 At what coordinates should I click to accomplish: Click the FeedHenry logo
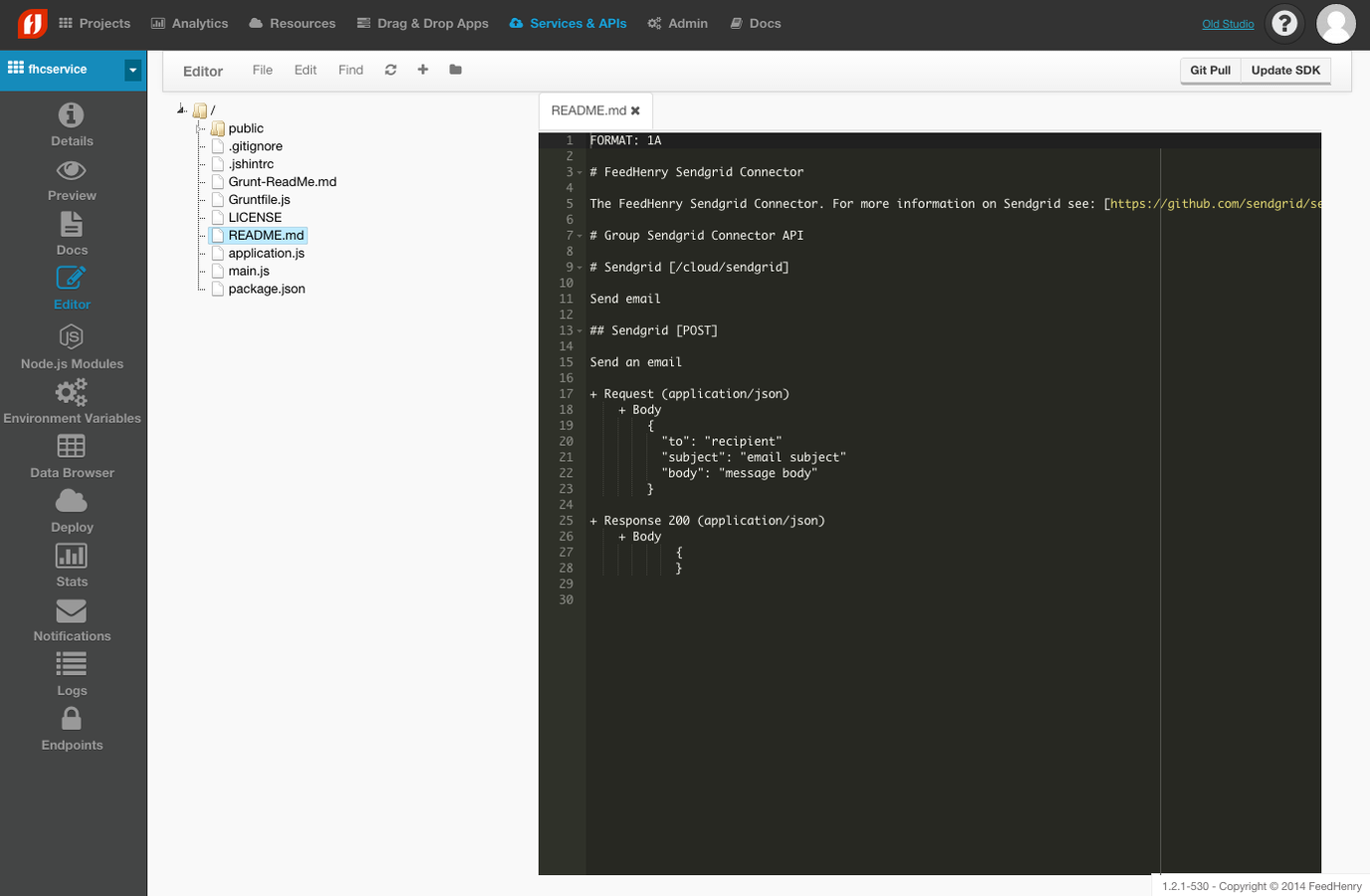[x=32, y=23]
